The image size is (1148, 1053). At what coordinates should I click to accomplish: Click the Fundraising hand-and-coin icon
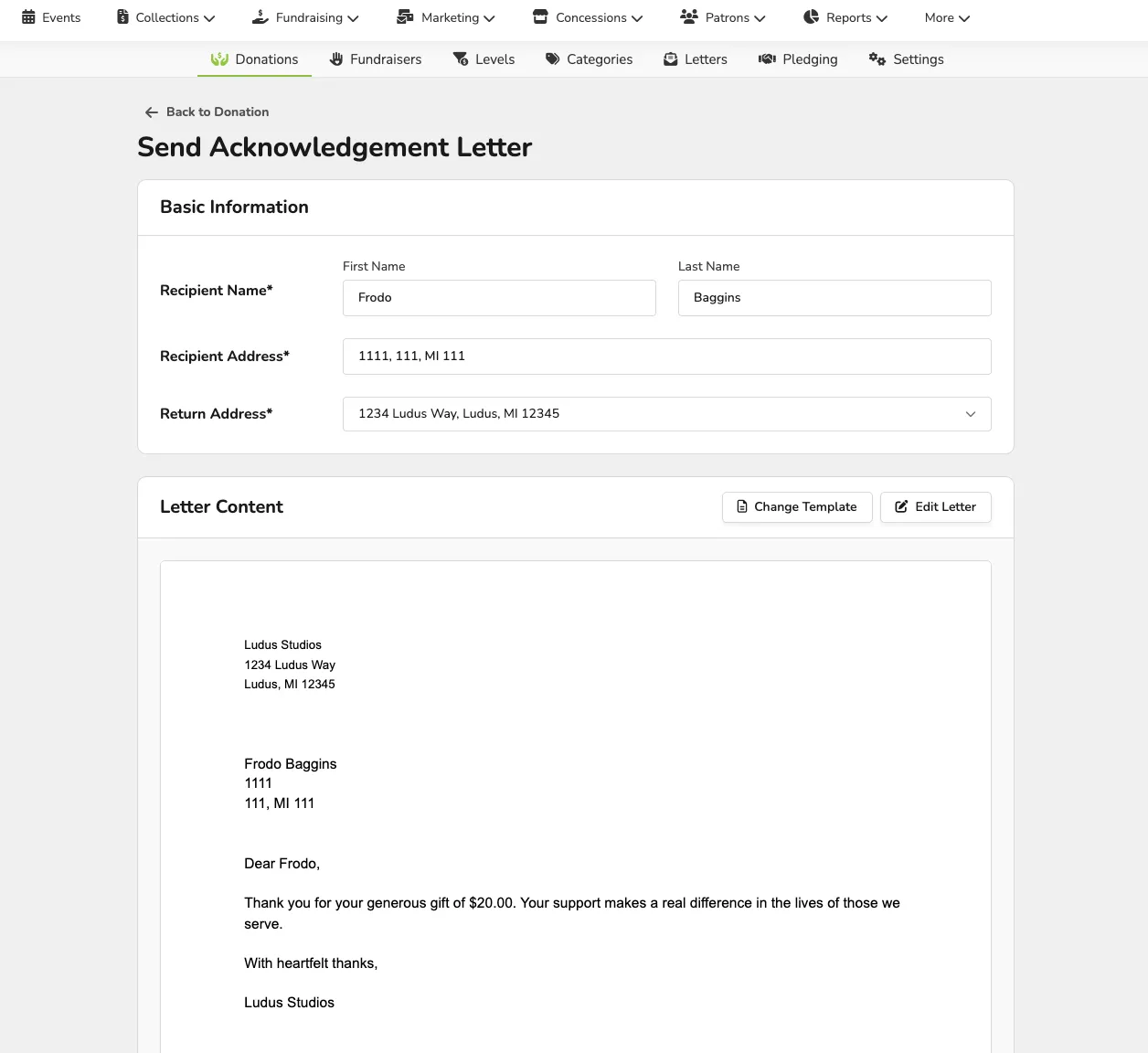click(x=260, y=17)
